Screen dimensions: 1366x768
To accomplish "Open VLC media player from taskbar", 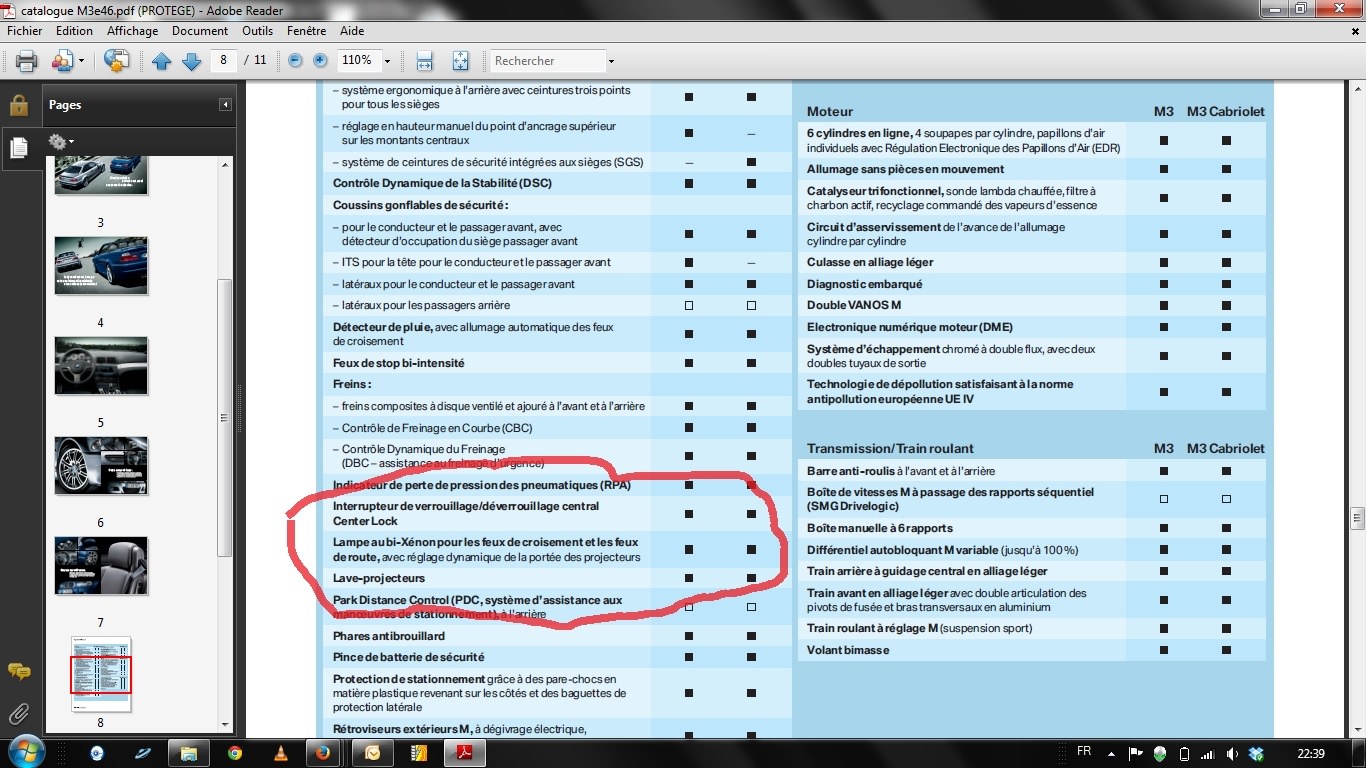I will tap(281, 753).
